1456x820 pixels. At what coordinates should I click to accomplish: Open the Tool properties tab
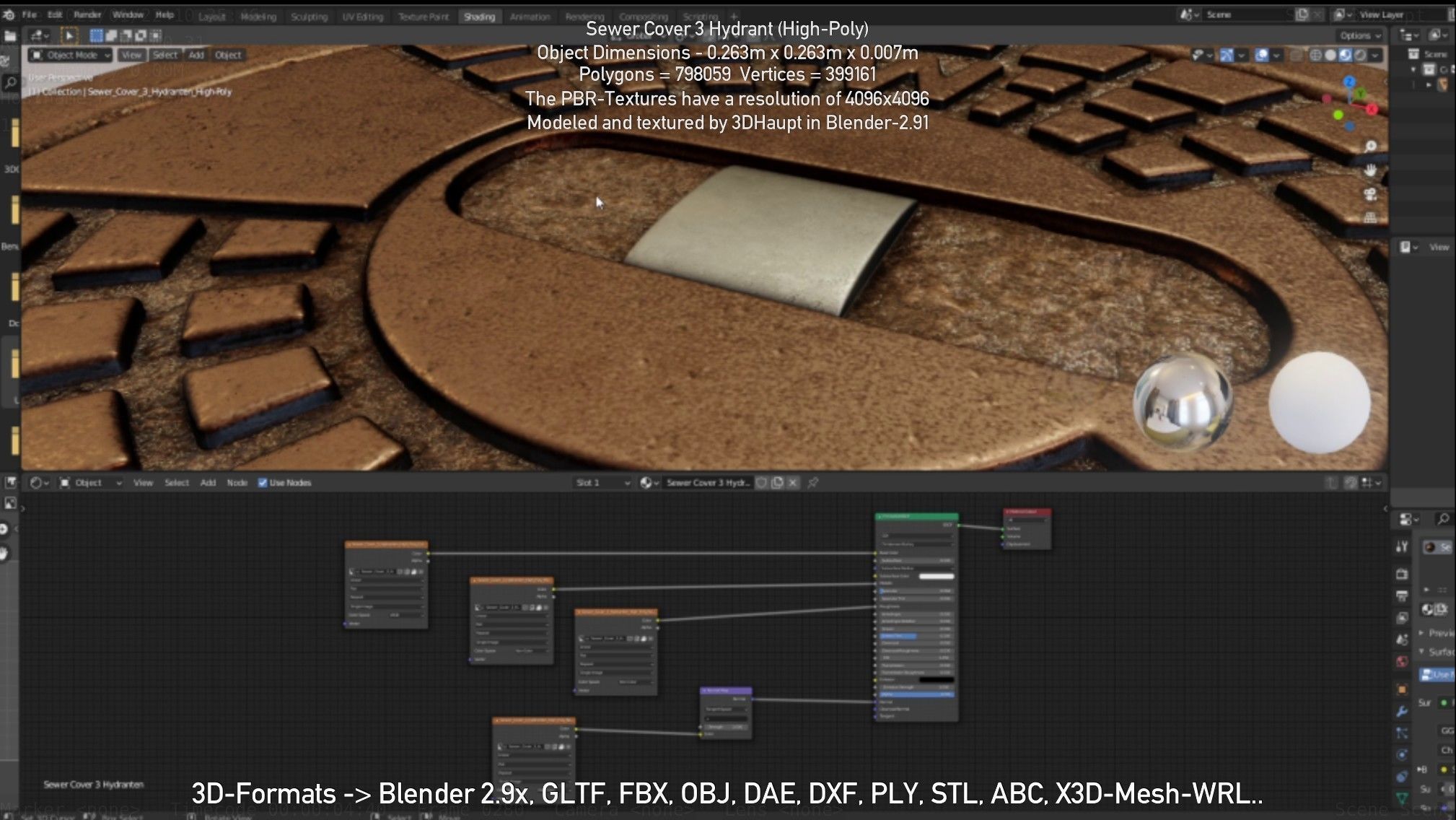click(1402, 547)
